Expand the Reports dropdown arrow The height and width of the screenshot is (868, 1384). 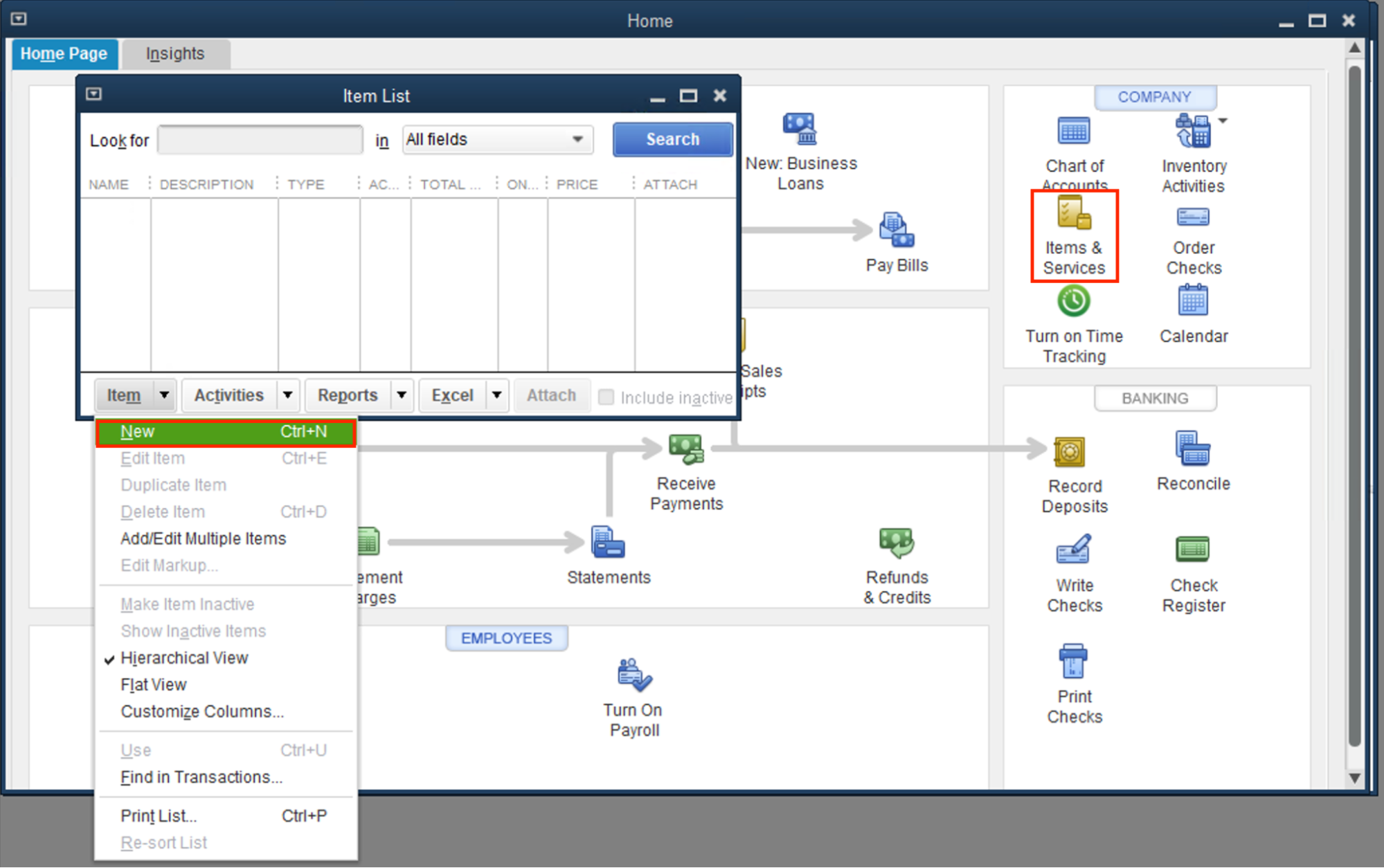click(402, 395)
